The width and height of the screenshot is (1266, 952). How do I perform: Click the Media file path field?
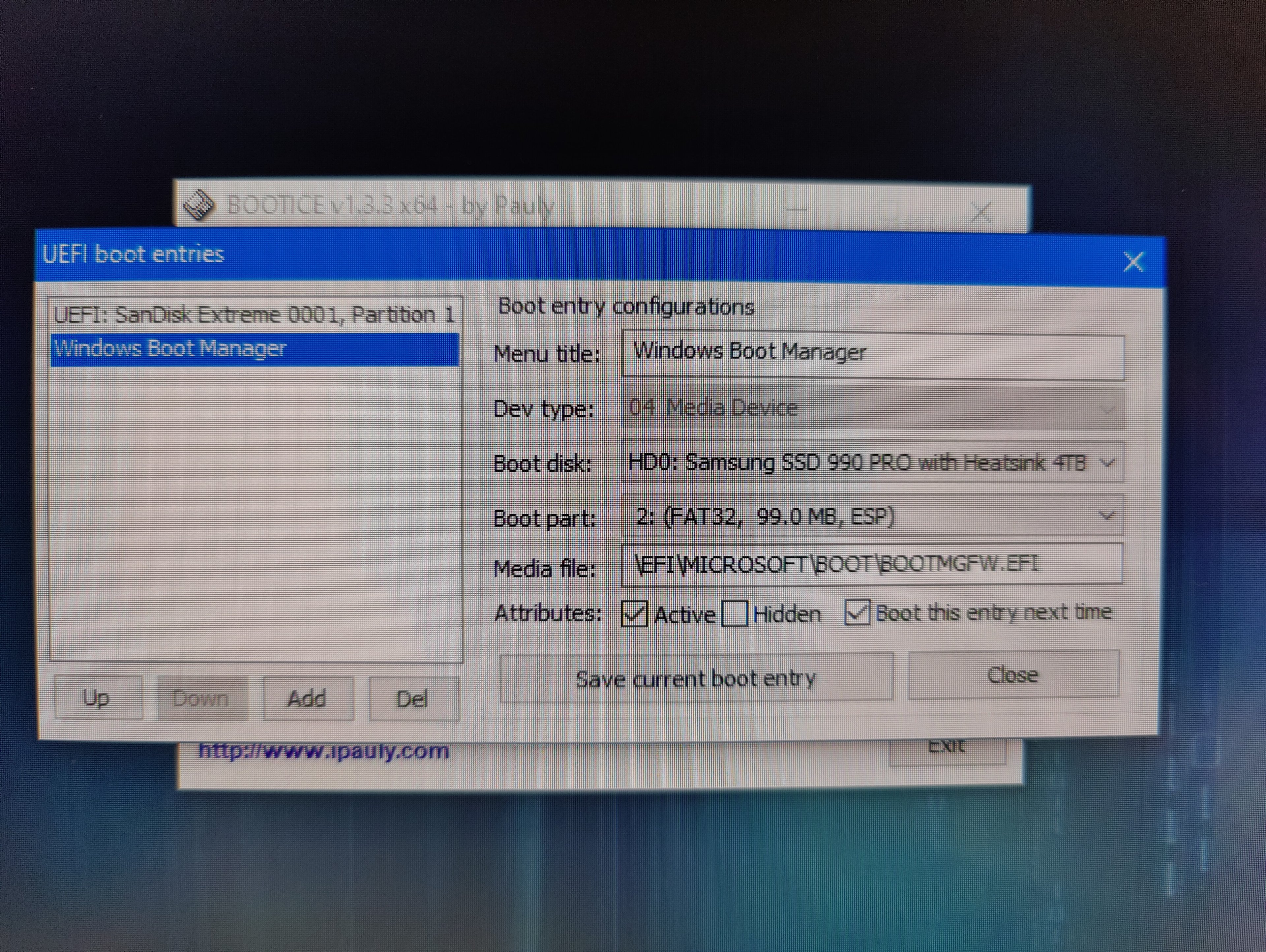click(x=872, y=565)
